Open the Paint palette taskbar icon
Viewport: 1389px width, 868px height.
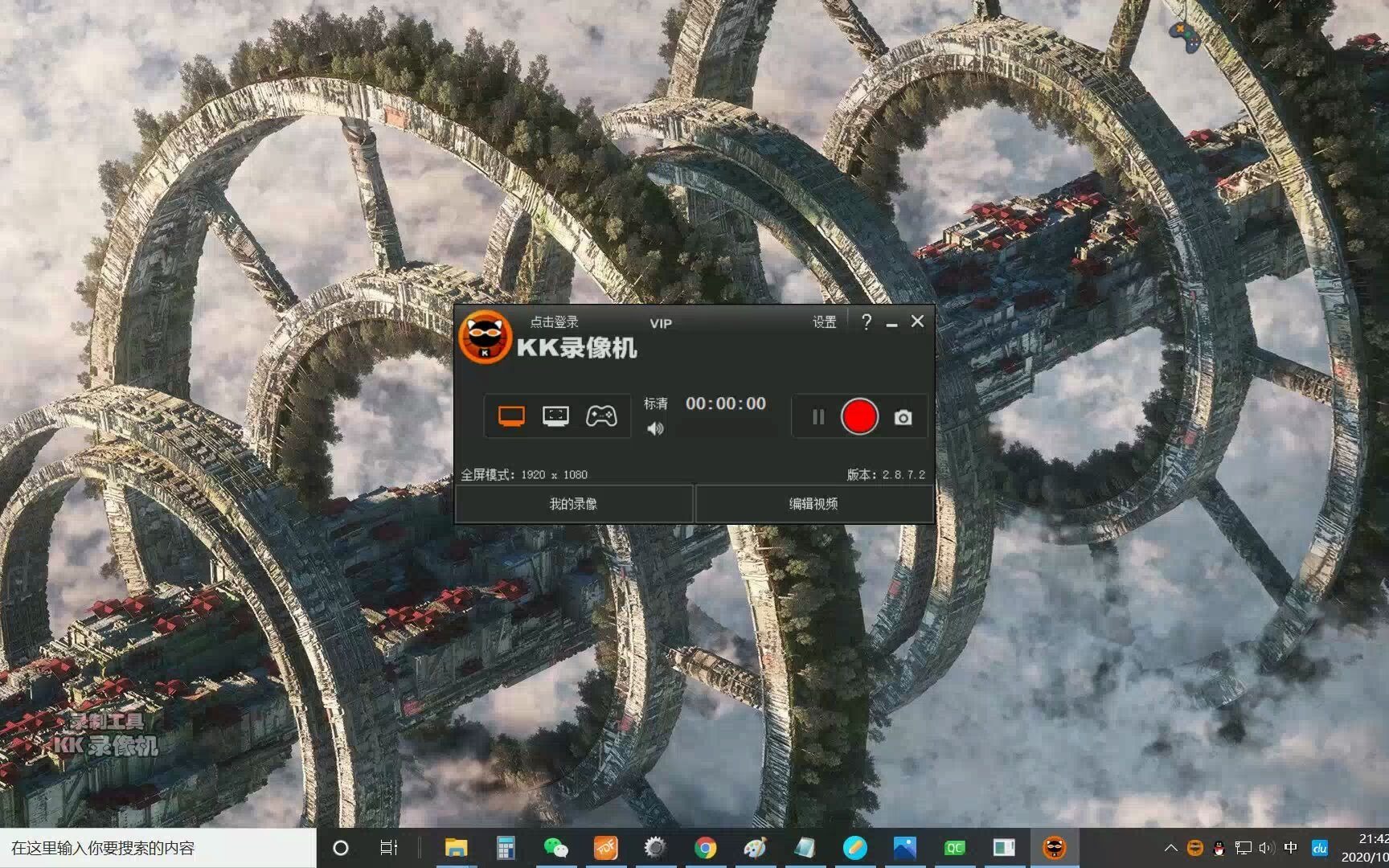[755, 848]
